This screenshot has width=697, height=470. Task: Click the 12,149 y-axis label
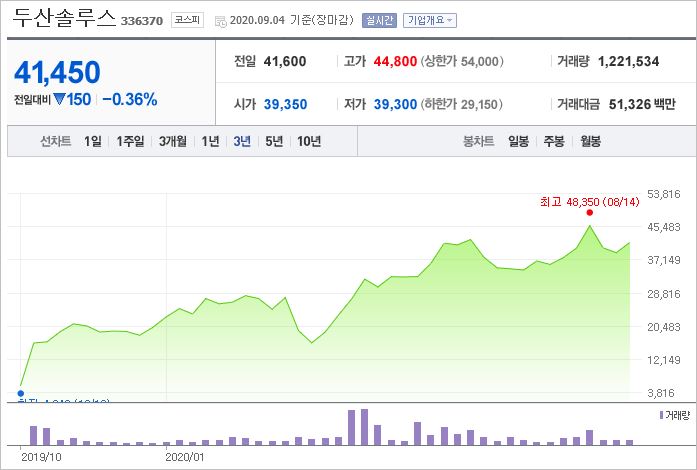pos(664,360)
